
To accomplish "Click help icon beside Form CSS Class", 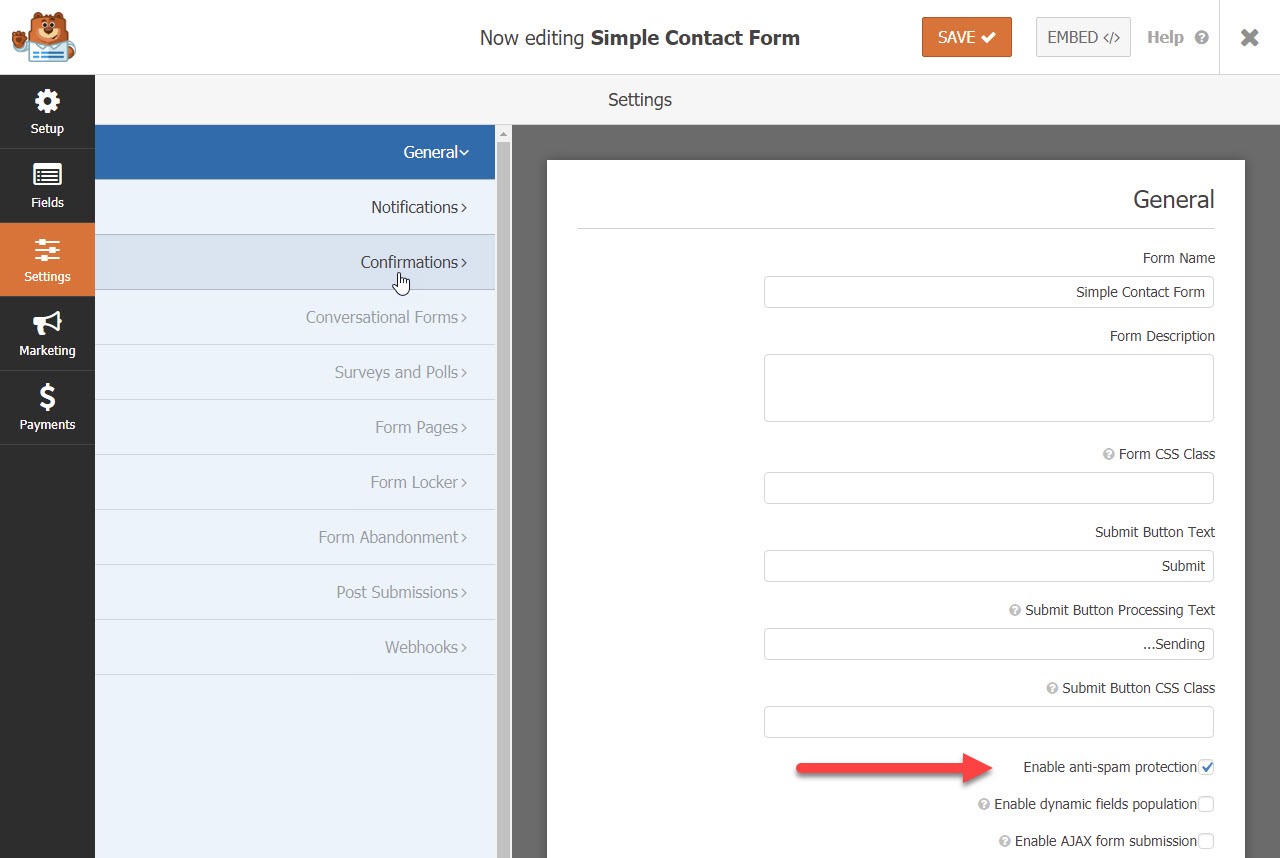I will (x=1108, y=454).
